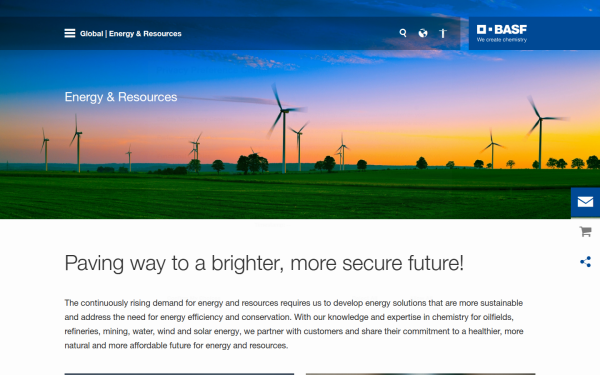Open the email contact side button
The height and width of the screenshot is (375, 600).
click(x=585, y=202)
